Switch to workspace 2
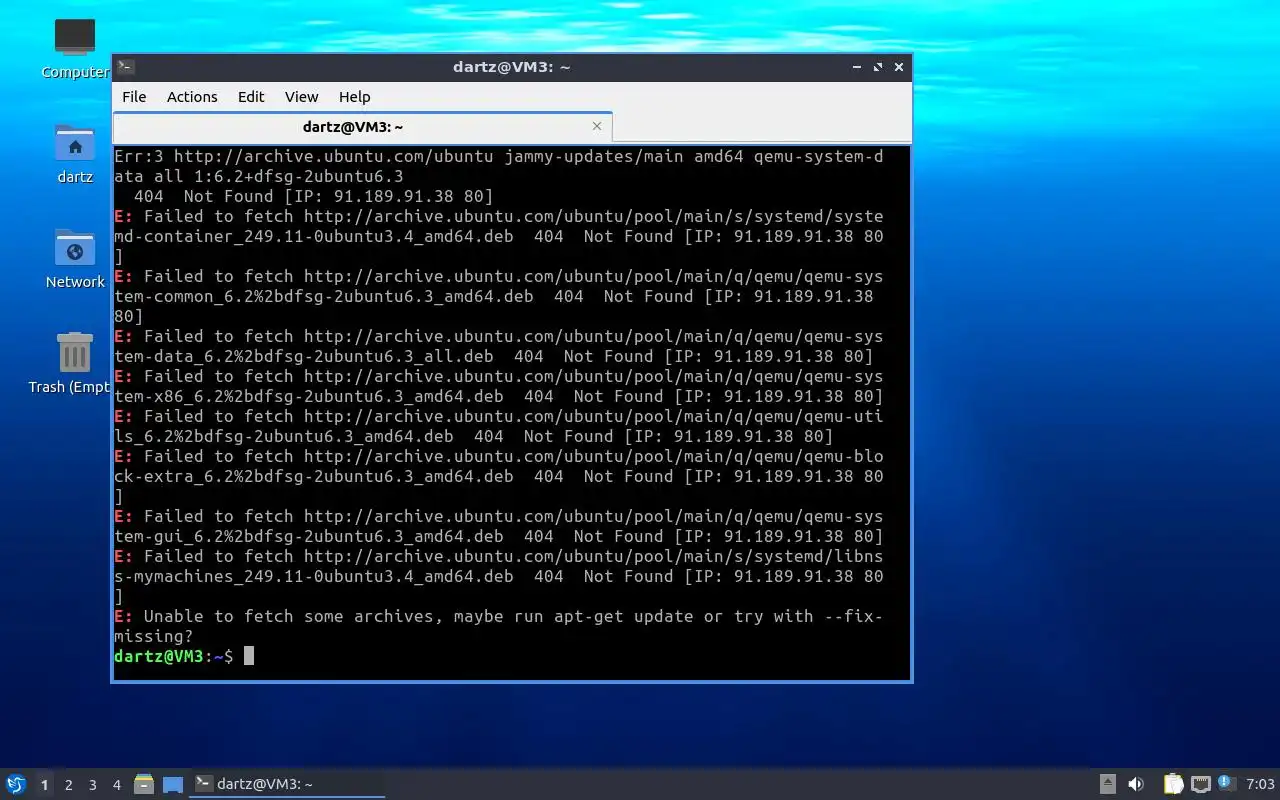 coord(68,785)
